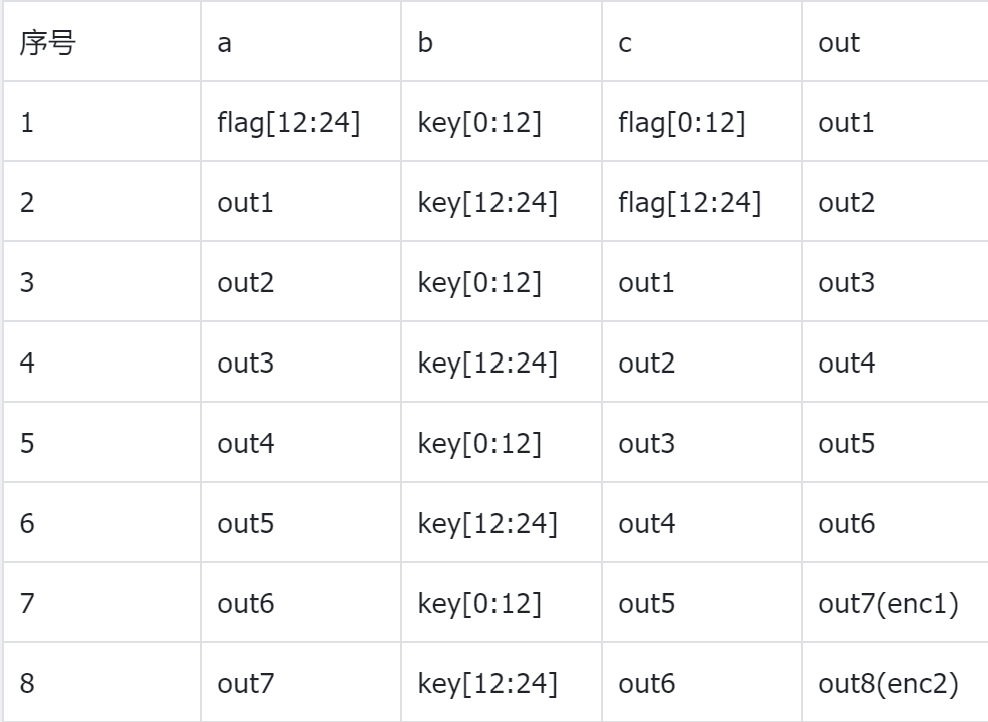Click out2 in row 2's out column
988x722 pixels.
point(845,202)
